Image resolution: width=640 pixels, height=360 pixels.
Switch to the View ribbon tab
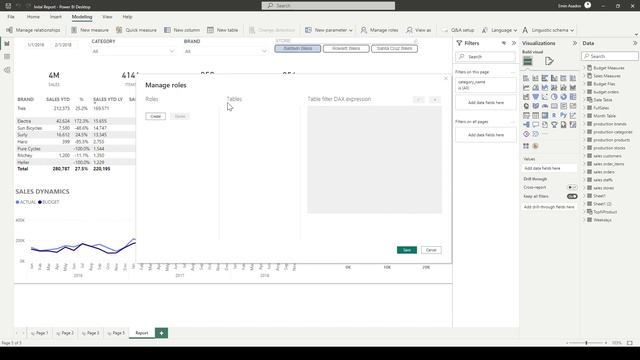point(107,17)
